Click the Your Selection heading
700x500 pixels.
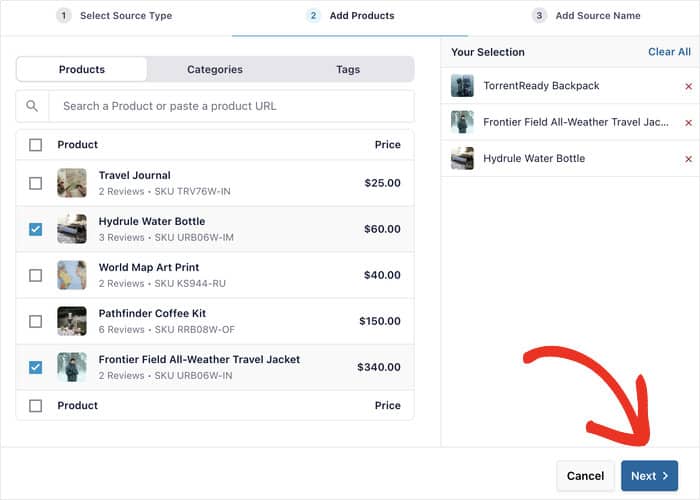(488, 52)
